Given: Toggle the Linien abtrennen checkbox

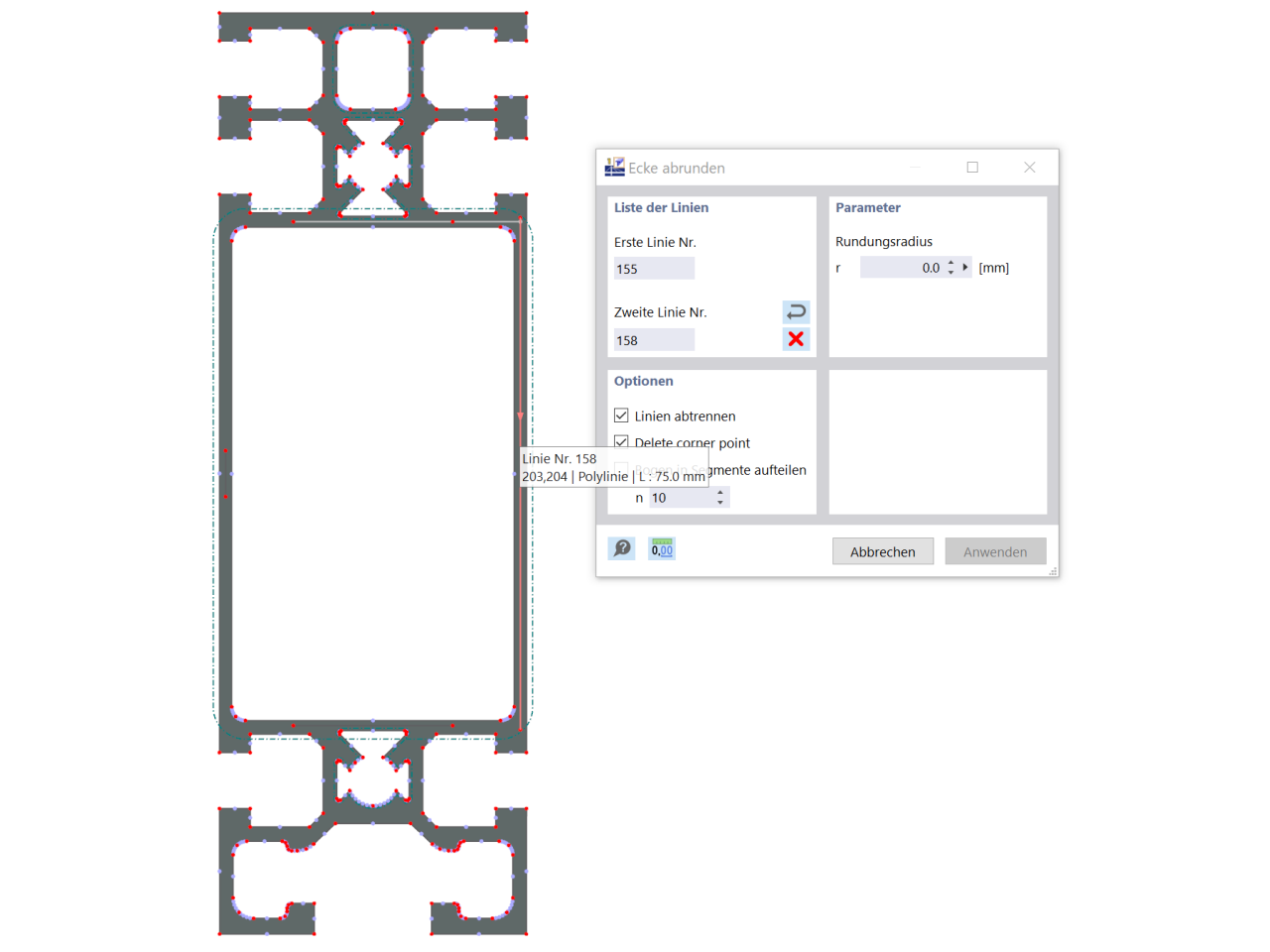Looking at the screenshot, I should (621, 416).
